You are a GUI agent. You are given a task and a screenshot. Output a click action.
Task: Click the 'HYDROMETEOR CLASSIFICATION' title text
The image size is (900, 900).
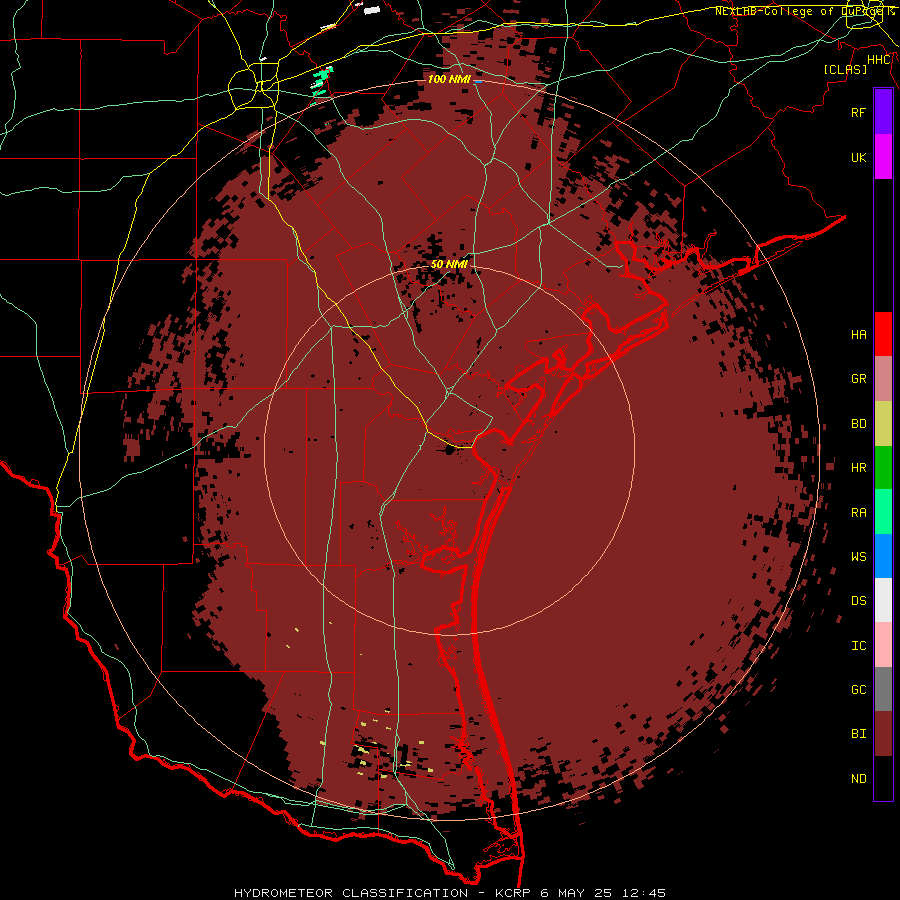351,893
